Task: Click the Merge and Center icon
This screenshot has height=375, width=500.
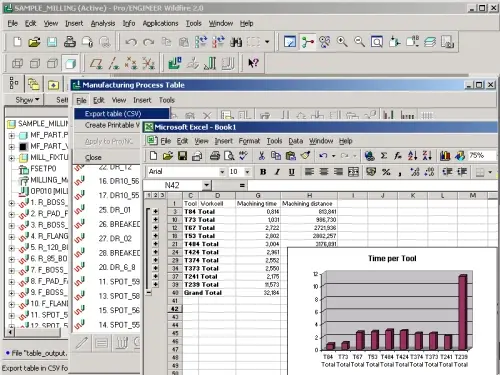Action: 353,172
